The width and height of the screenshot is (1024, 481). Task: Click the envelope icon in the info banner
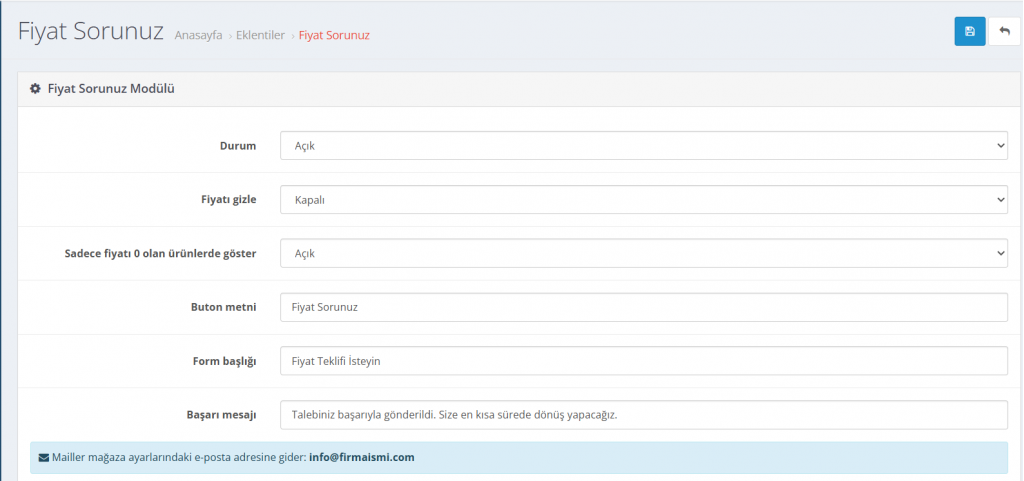[43, 458]
